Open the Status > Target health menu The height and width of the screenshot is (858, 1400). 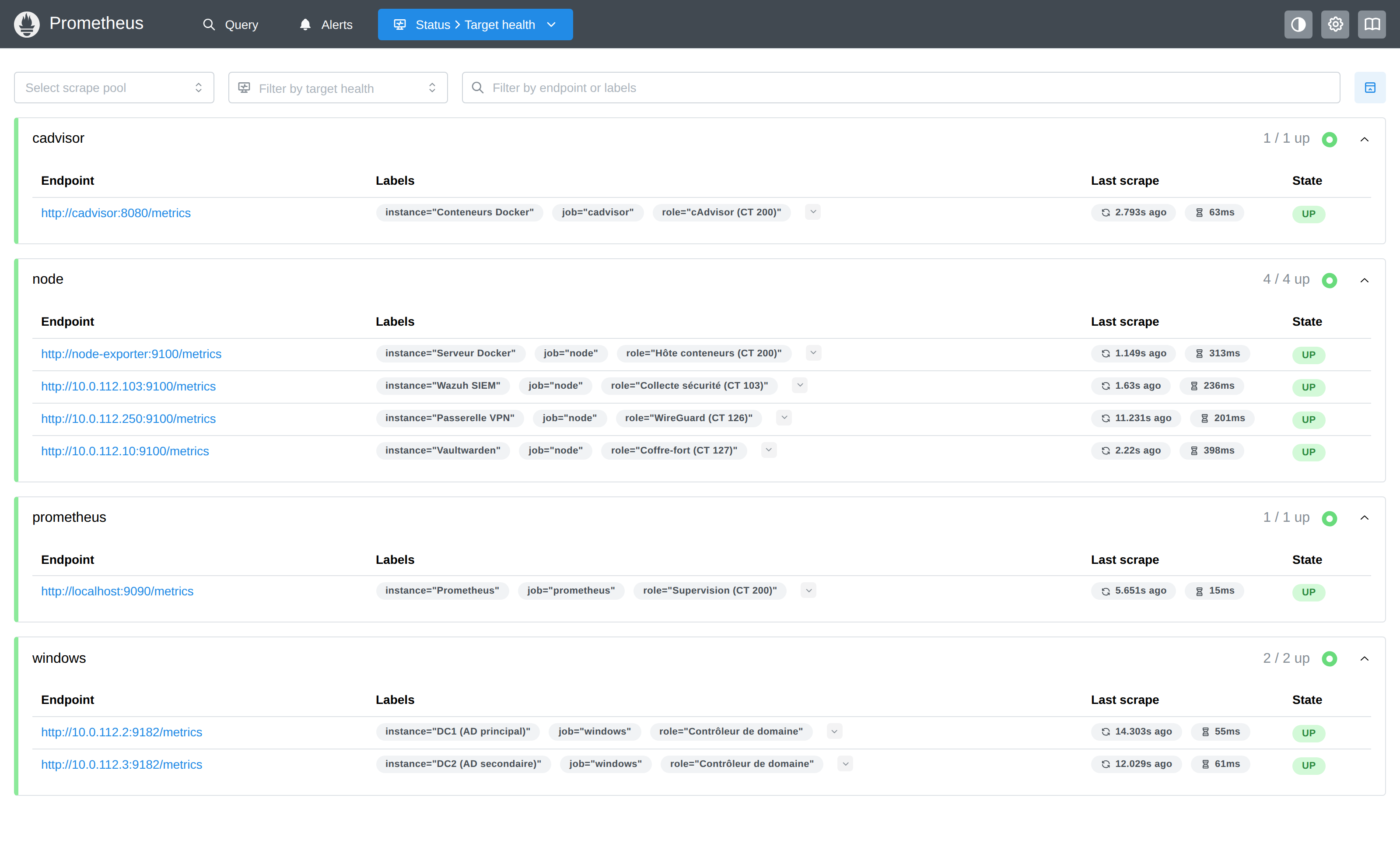tap(475, 25)
